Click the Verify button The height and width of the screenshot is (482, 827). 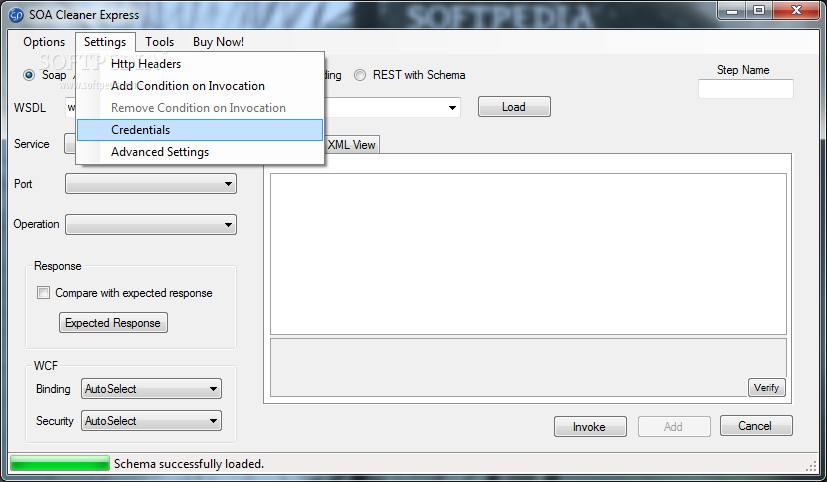766,388
